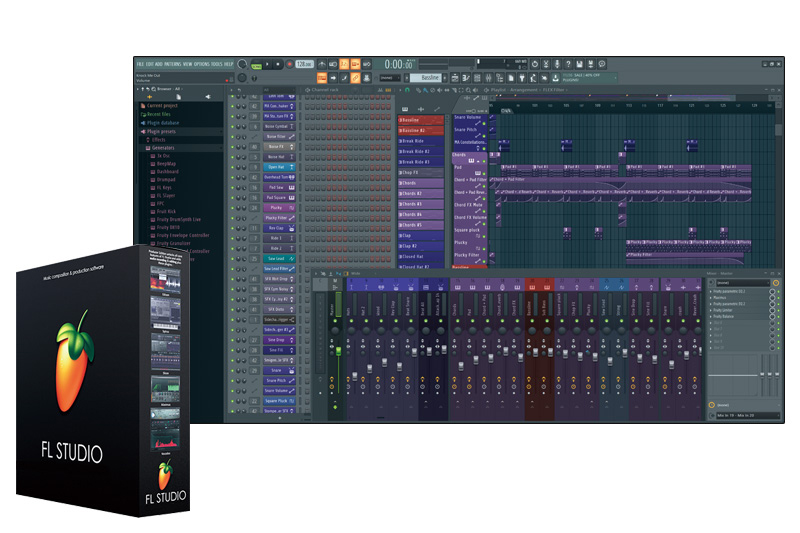Click the white arrow step-edit icon
800x533 pixels.
[x=333, y=78]
